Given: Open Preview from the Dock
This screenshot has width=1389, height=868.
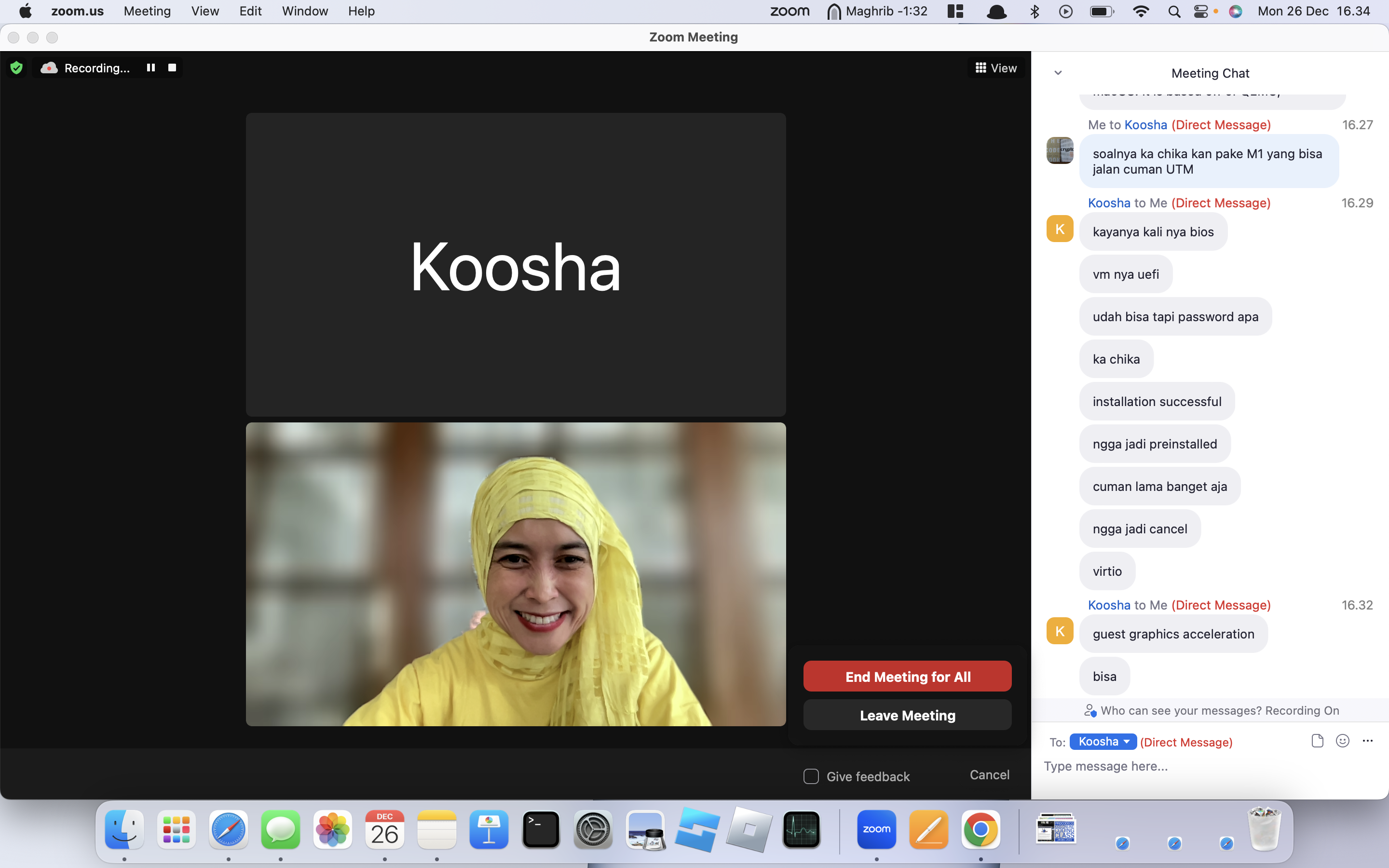Looking at the screenshot, I should [645, 829].
